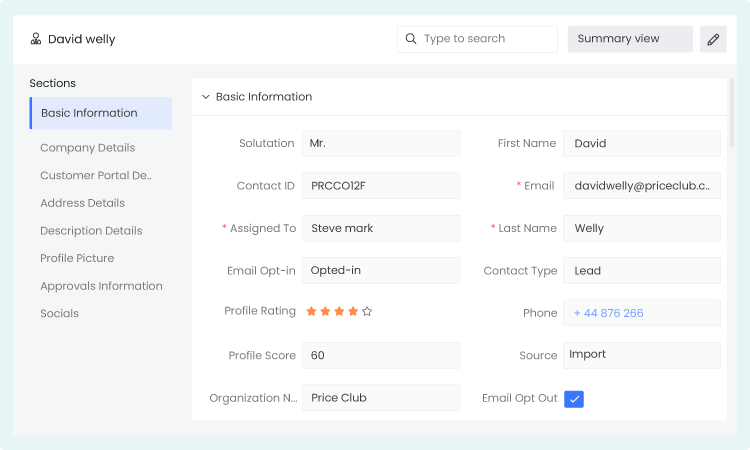Click the Type to search field
This screenshot has height=450, width=750.
(x=487, y=39)
